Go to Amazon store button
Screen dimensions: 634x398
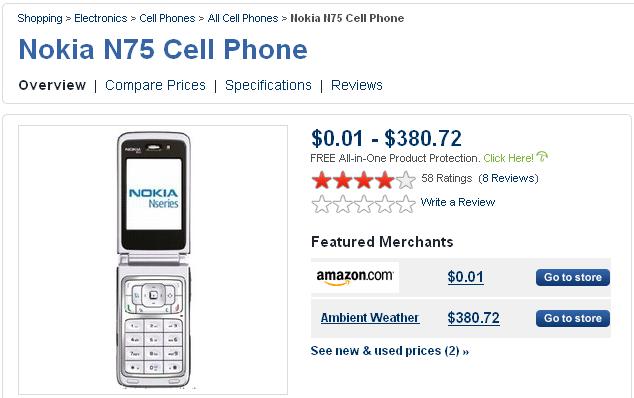pos(573,277)
